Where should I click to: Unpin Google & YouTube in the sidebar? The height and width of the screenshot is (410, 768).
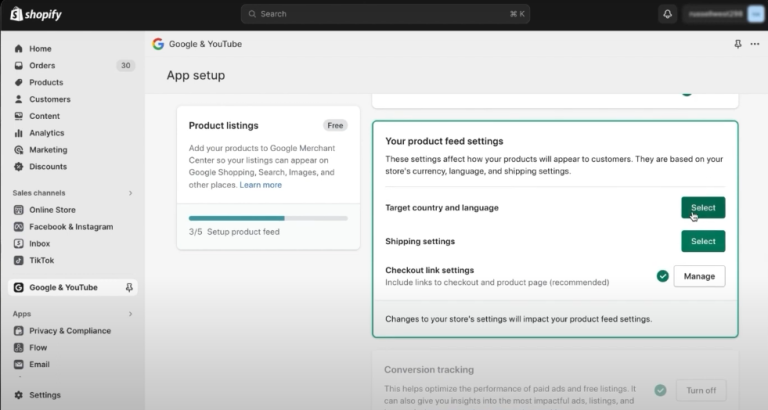pyautogui.click(x=129, y=288)
